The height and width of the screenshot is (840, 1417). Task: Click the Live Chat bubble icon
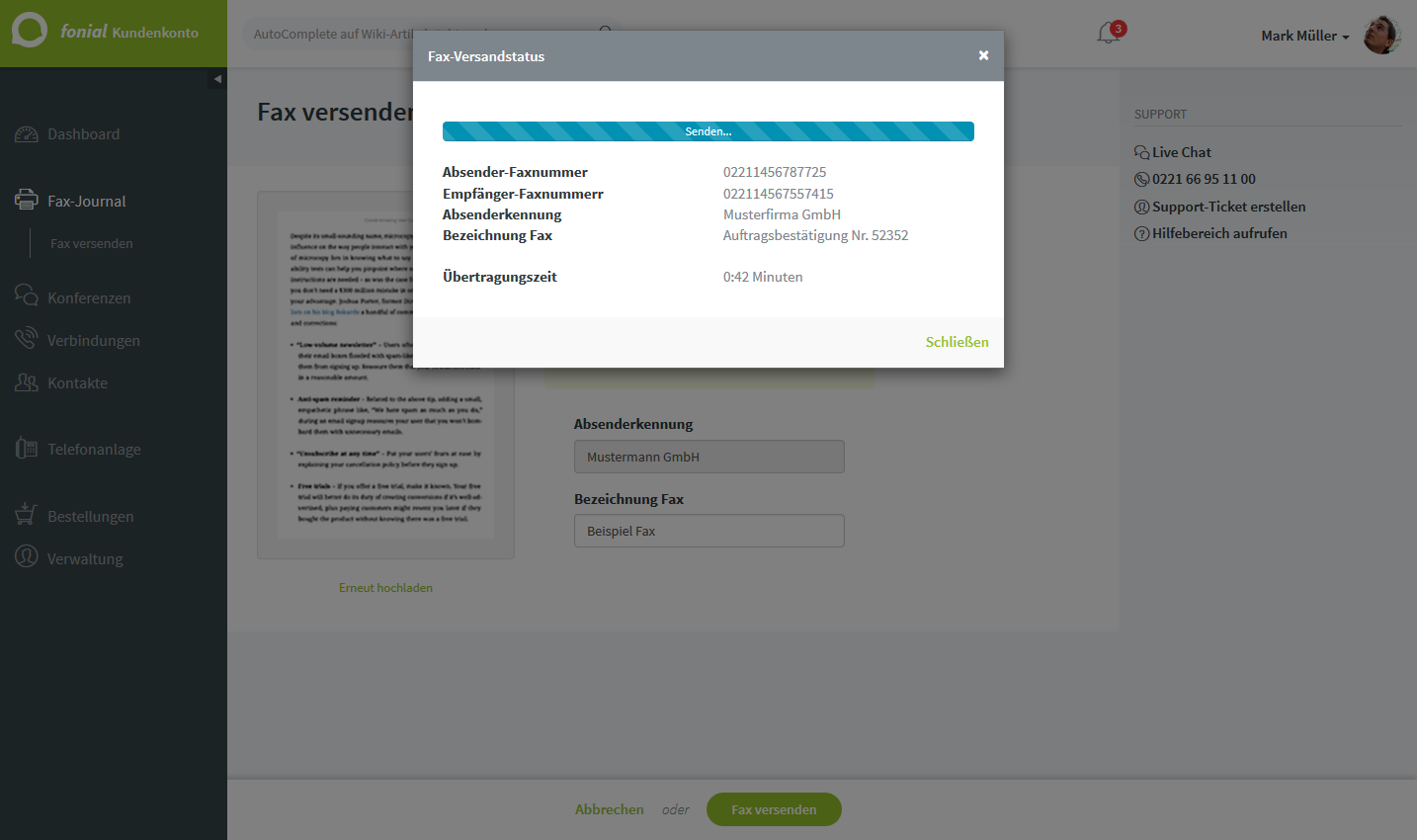(x=1141, y=152)
